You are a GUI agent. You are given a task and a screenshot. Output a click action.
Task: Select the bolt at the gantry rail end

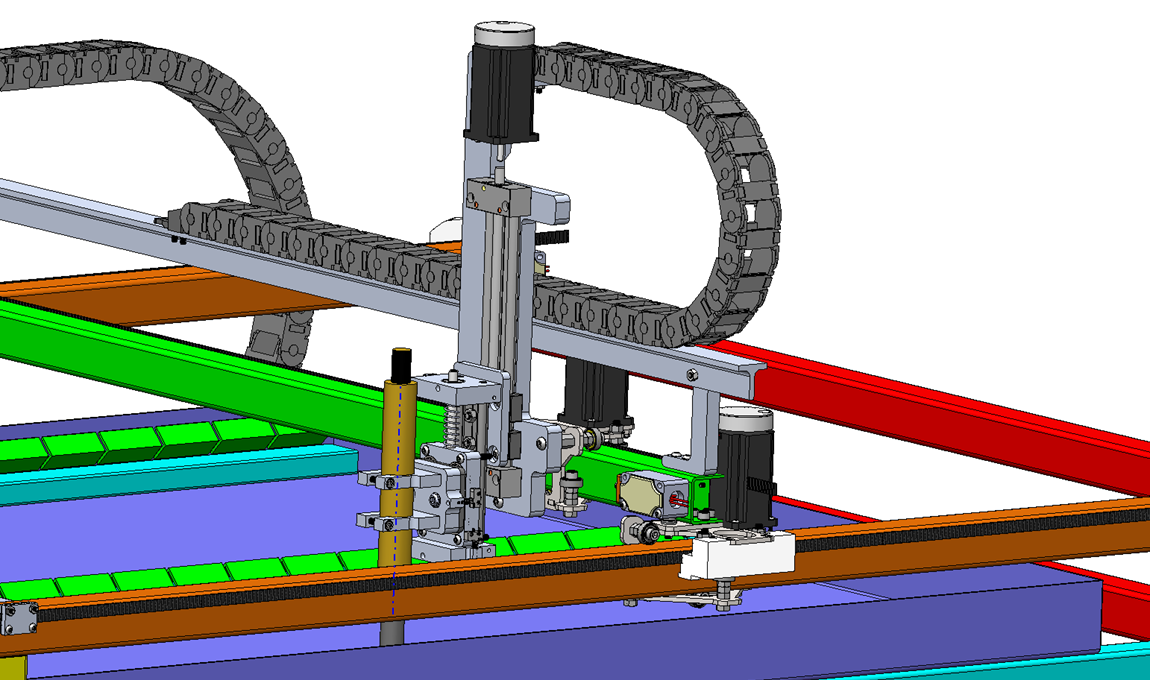coord(692,374)
